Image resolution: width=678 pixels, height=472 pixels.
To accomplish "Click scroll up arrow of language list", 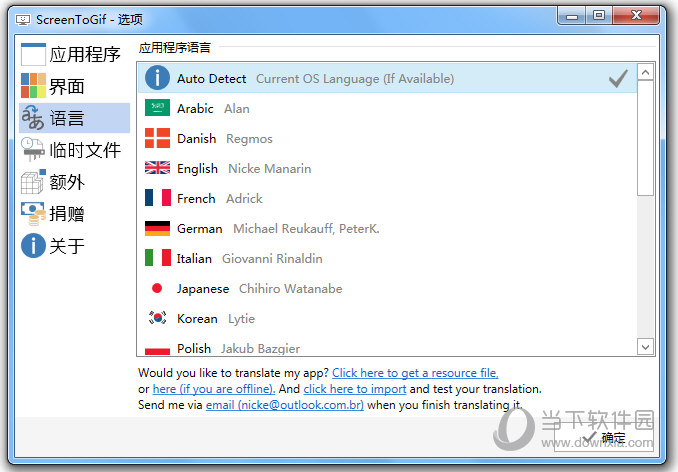I will click(x=646, y=72).
